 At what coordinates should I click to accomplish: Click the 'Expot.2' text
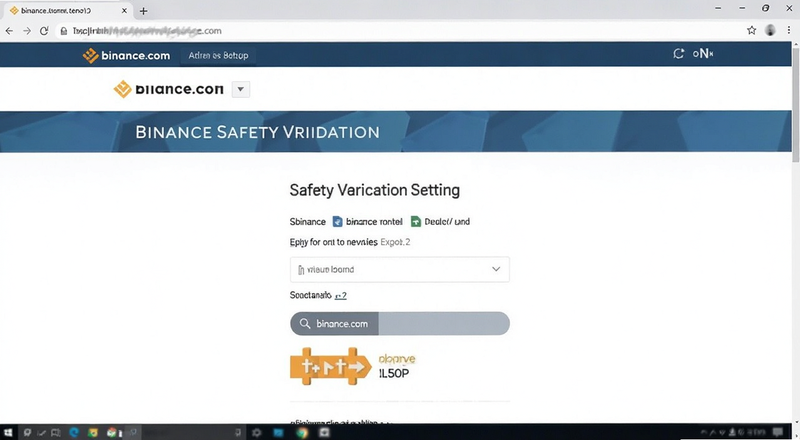pos(395,242)
